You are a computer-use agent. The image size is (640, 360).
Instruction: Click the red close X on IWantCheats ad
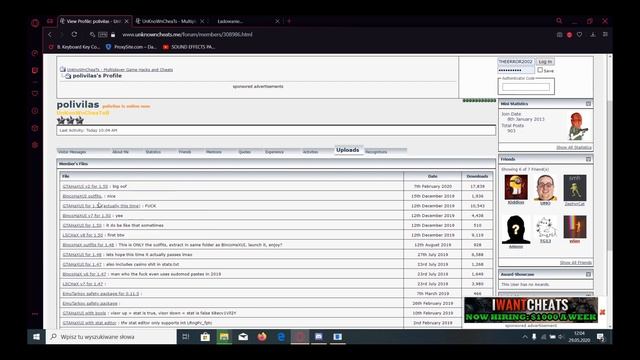[602, 312]
